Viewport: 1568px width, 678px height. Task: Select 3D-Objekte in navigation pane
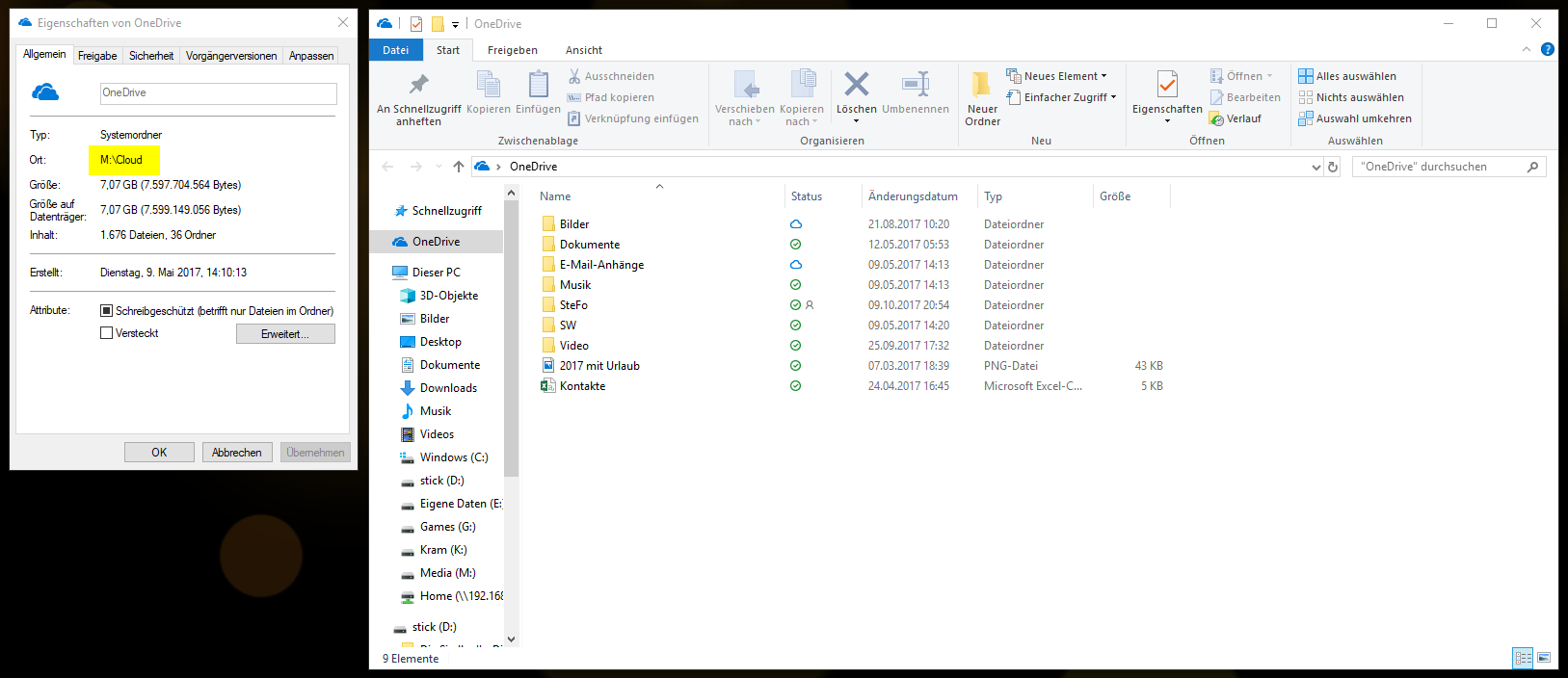pos(439,296)
